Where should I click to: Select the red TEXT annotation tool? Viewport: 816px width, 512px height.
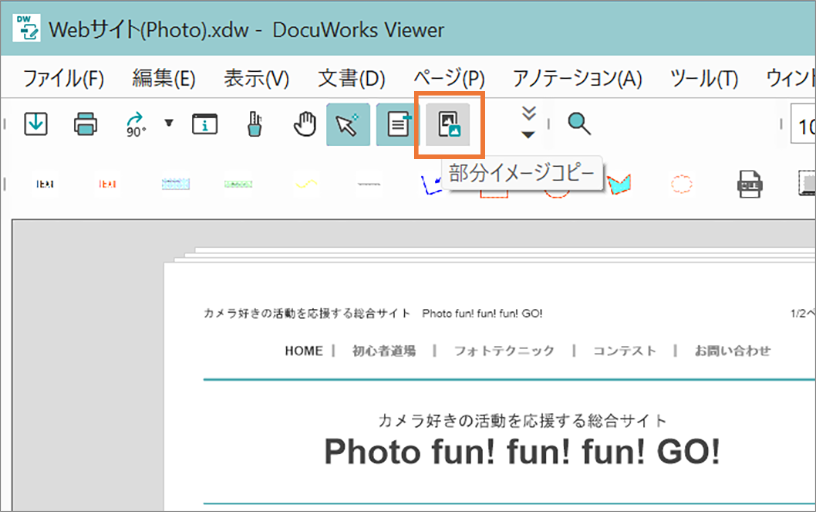(x=107, y=184)
